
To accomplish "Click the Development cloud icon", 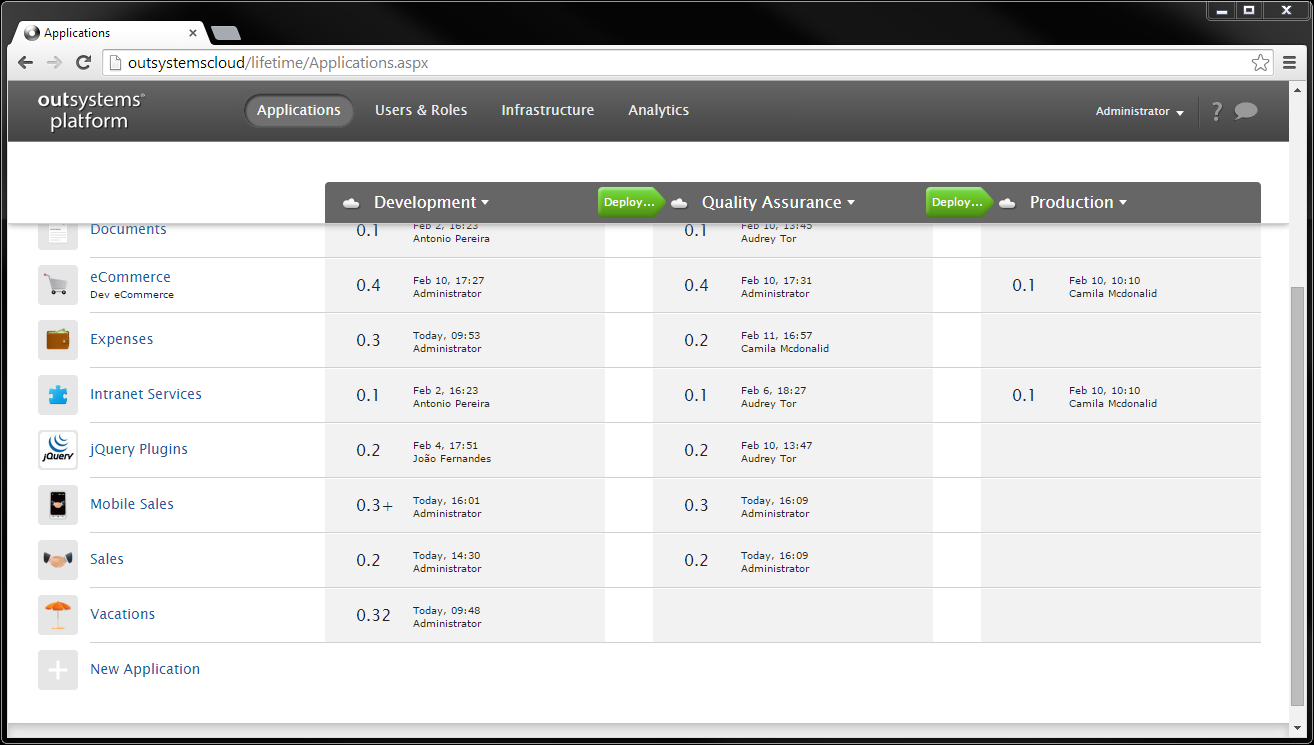I will click(x=351, y=203).
